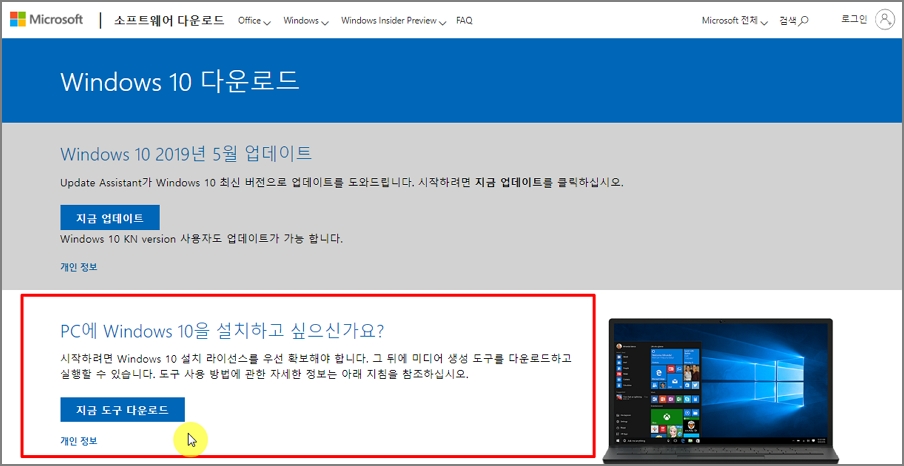Click the Windows 10 다운로드 page heading
Viewport: 904px width, 466px height.
180,81
